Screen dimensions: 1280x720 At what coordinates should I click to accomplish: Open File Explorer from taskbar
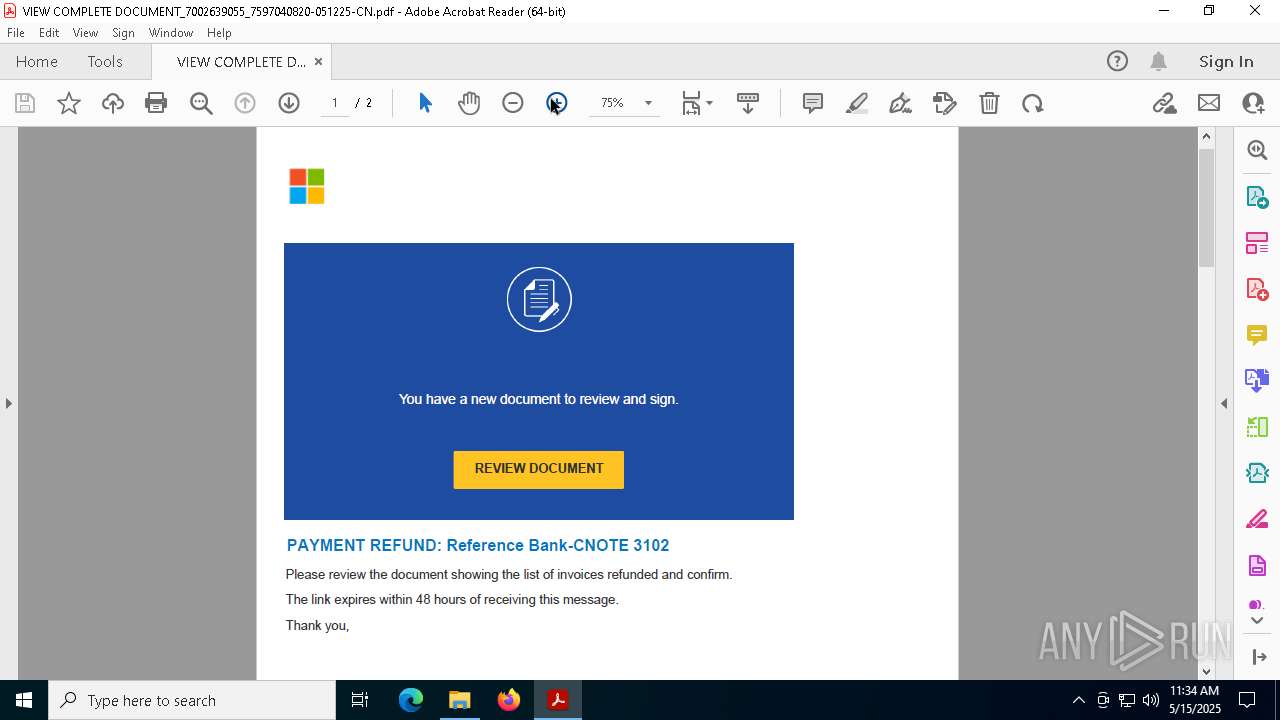point(460,700)
